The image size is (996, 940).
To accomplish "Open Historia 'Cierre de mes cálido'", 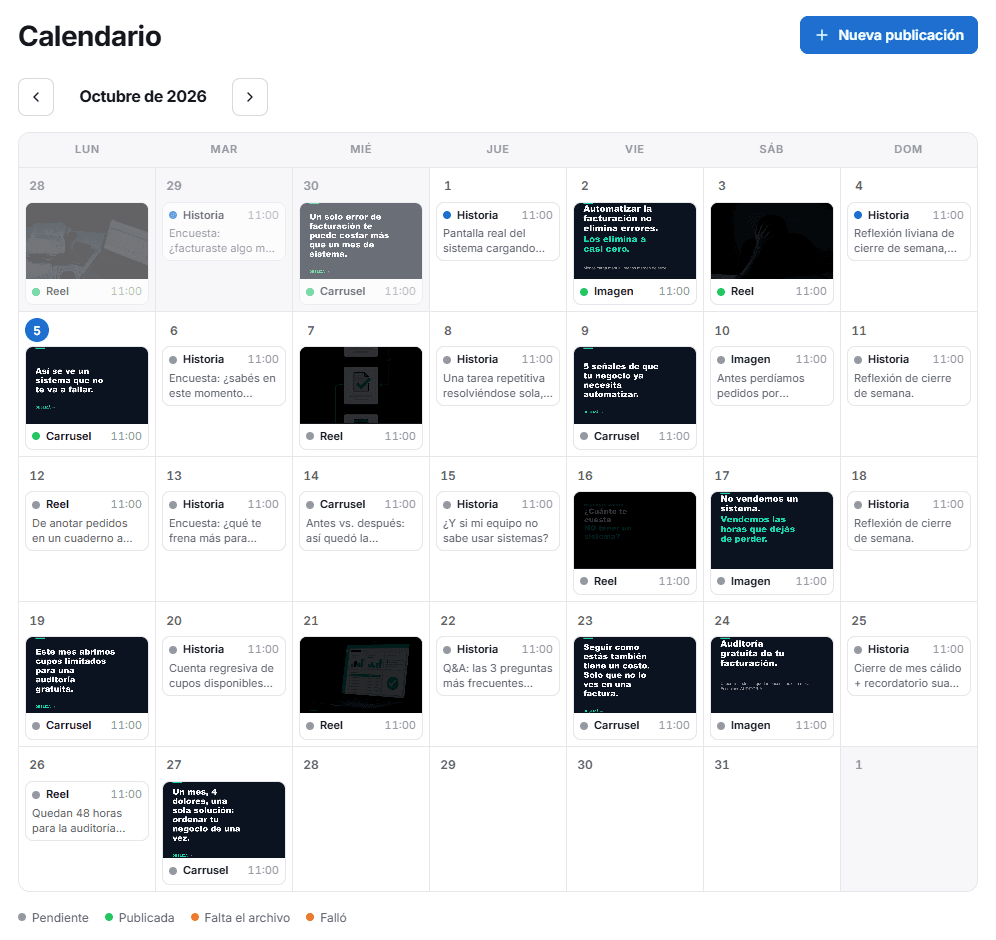I will (x=908, y=666).
